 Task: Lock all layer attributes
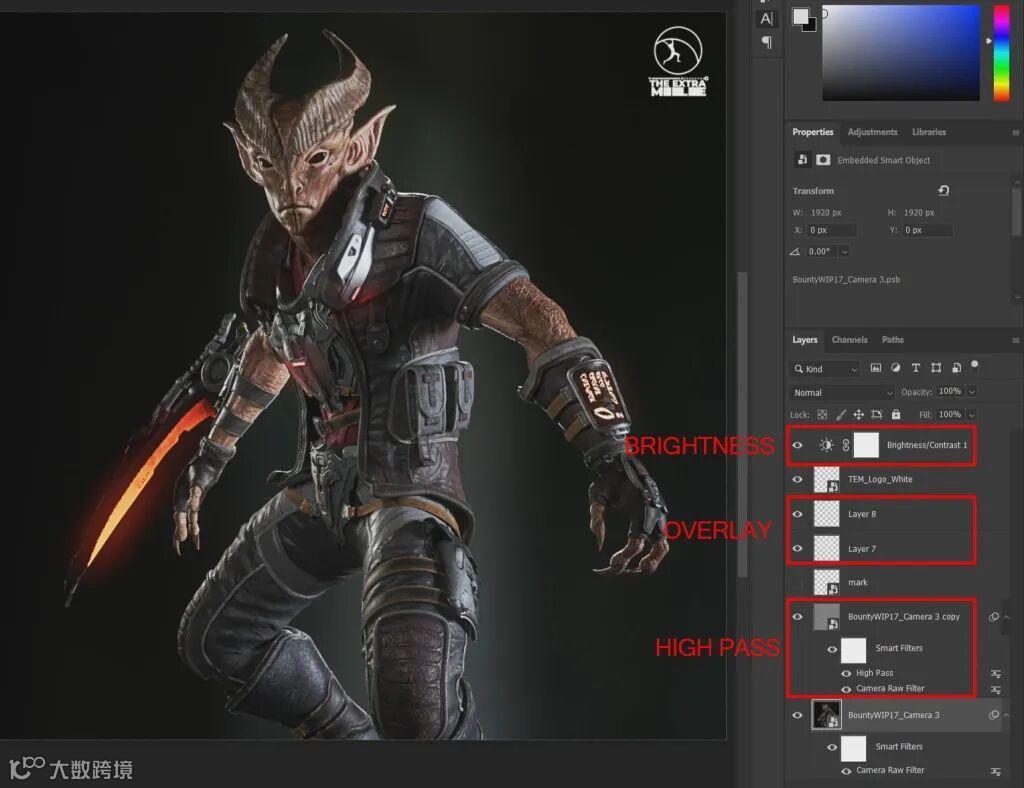coord(896,415)
